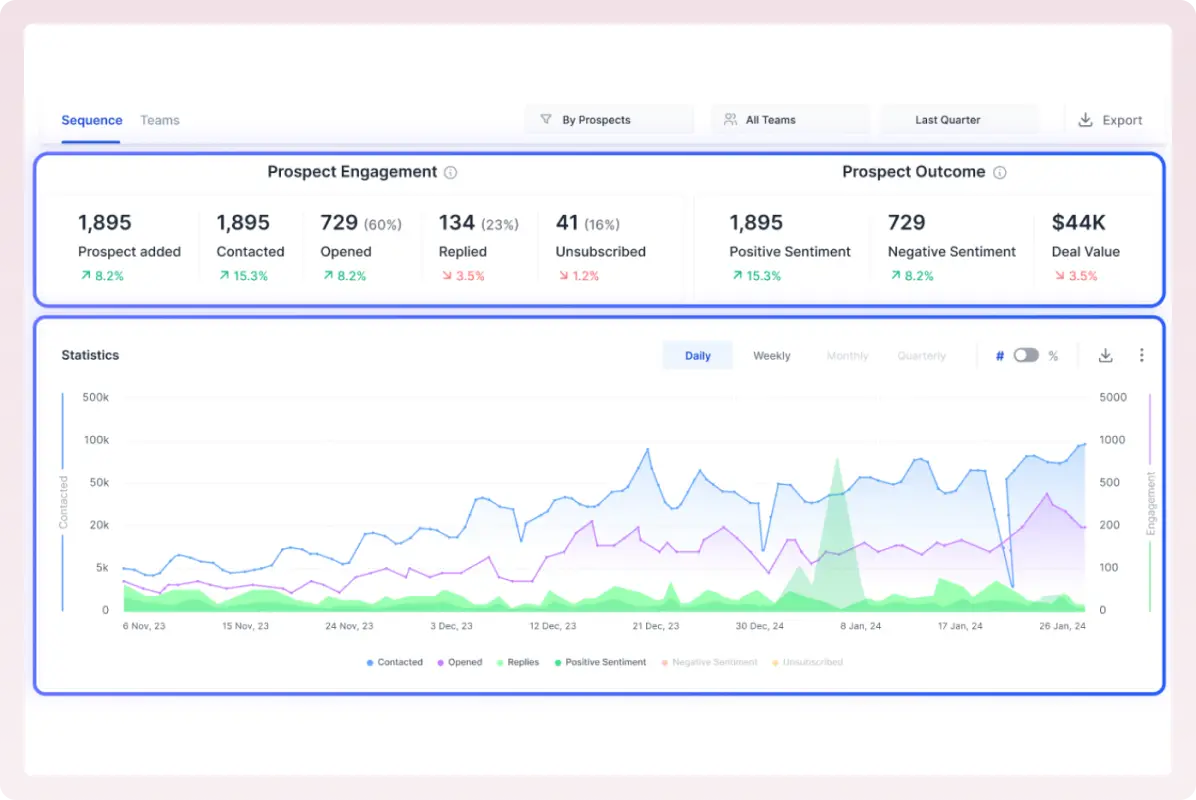This screenshot has height=800, width=1196.
Task: Hide the Contacted series in chart legend
Action: coord(394,662)
